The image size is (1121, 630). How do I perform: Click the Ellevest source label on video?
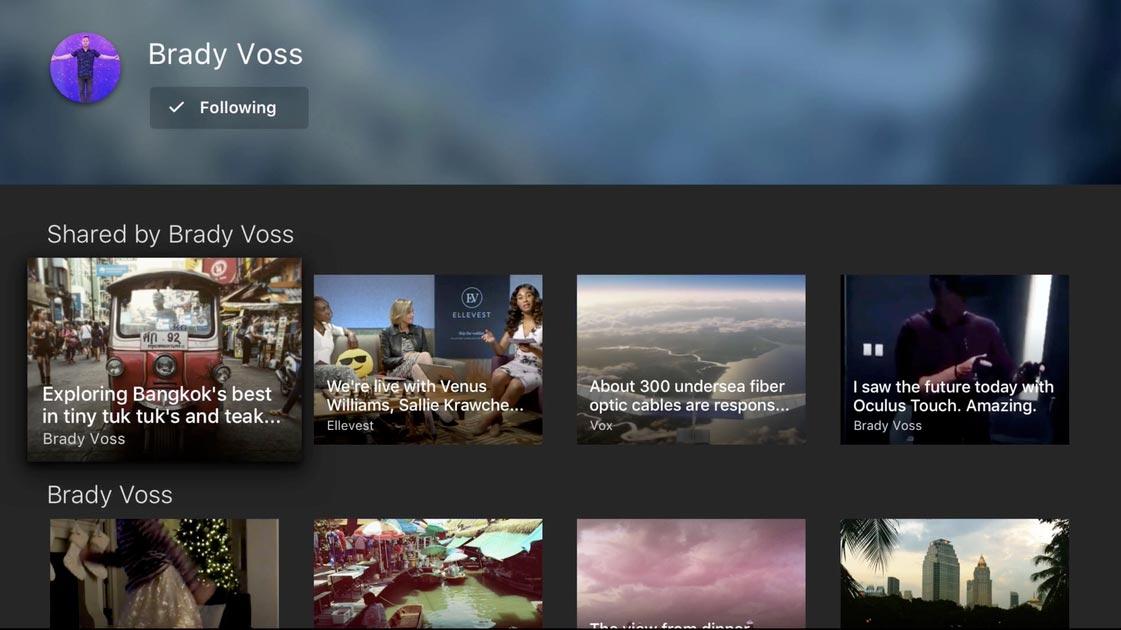[350, 425]
